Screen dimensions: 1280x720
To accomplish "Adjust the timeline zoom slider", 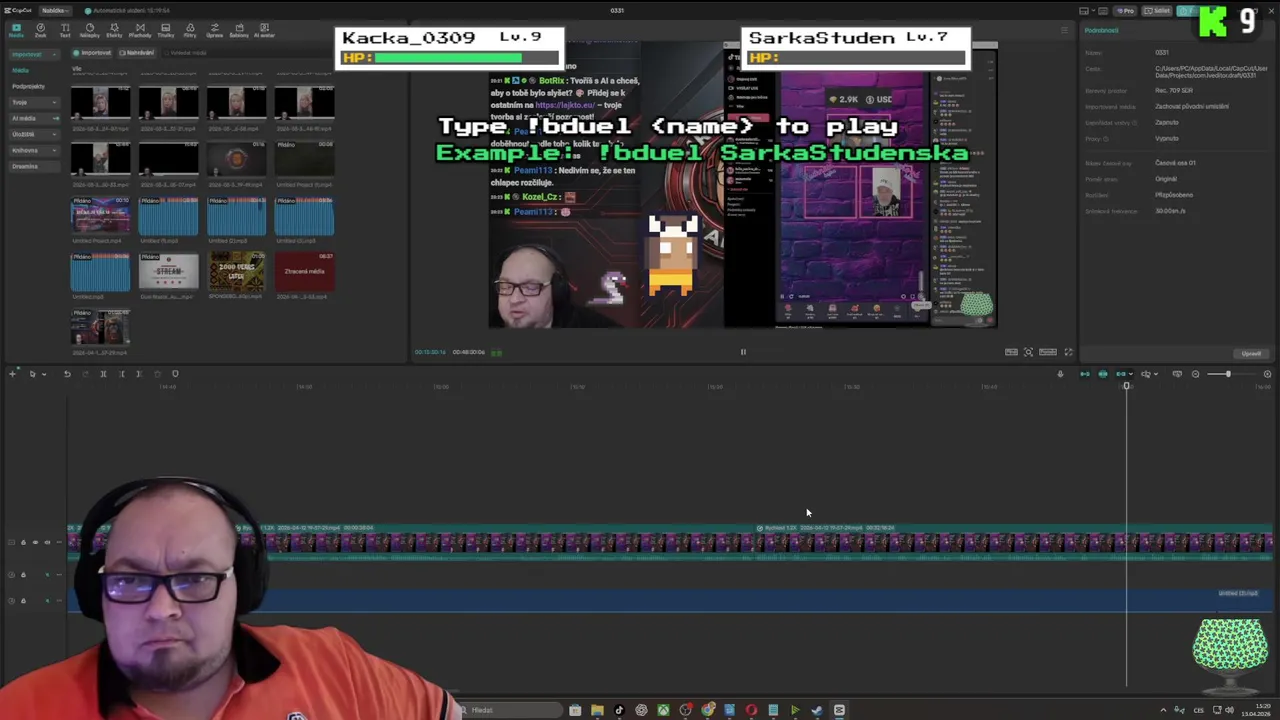I will click(1228, 374).
